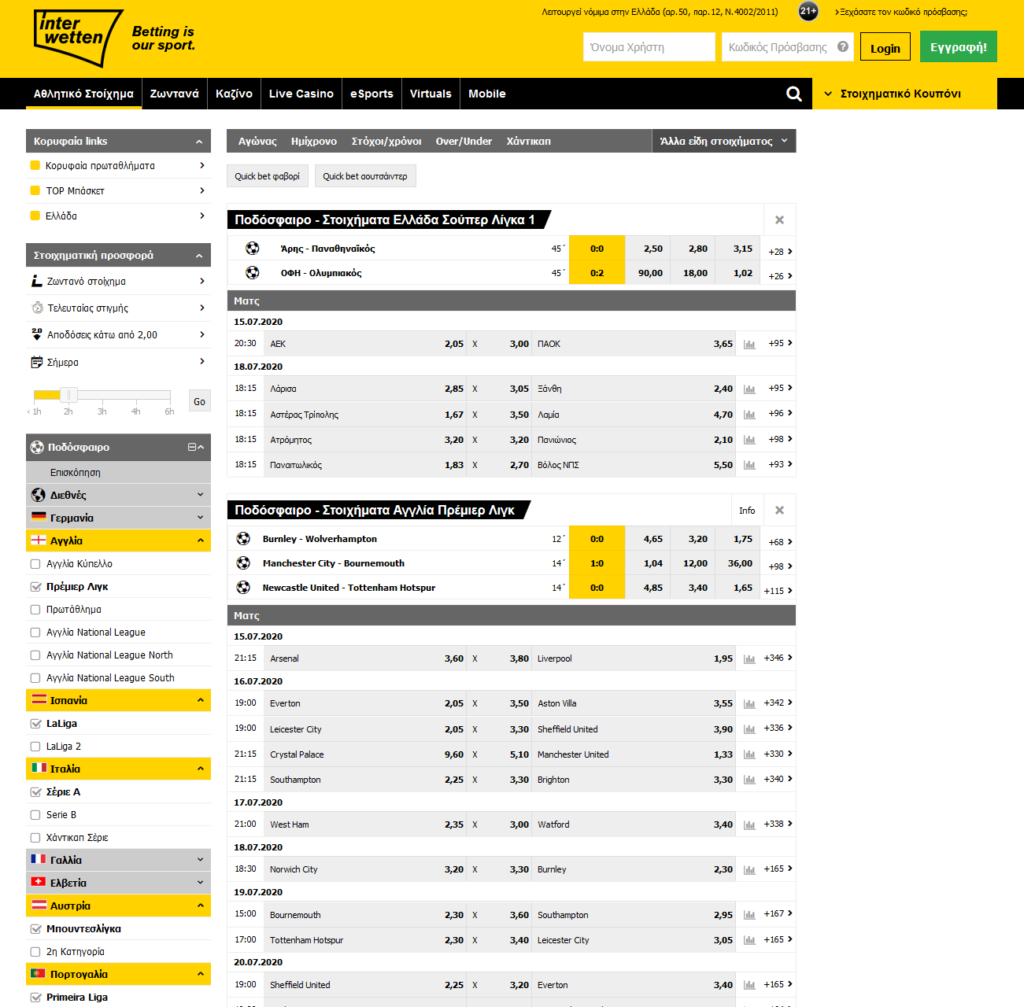Open statistics icon for West Ham - Watford
The width and height of the screenshot is (1024, 1007).
(749, 825)
